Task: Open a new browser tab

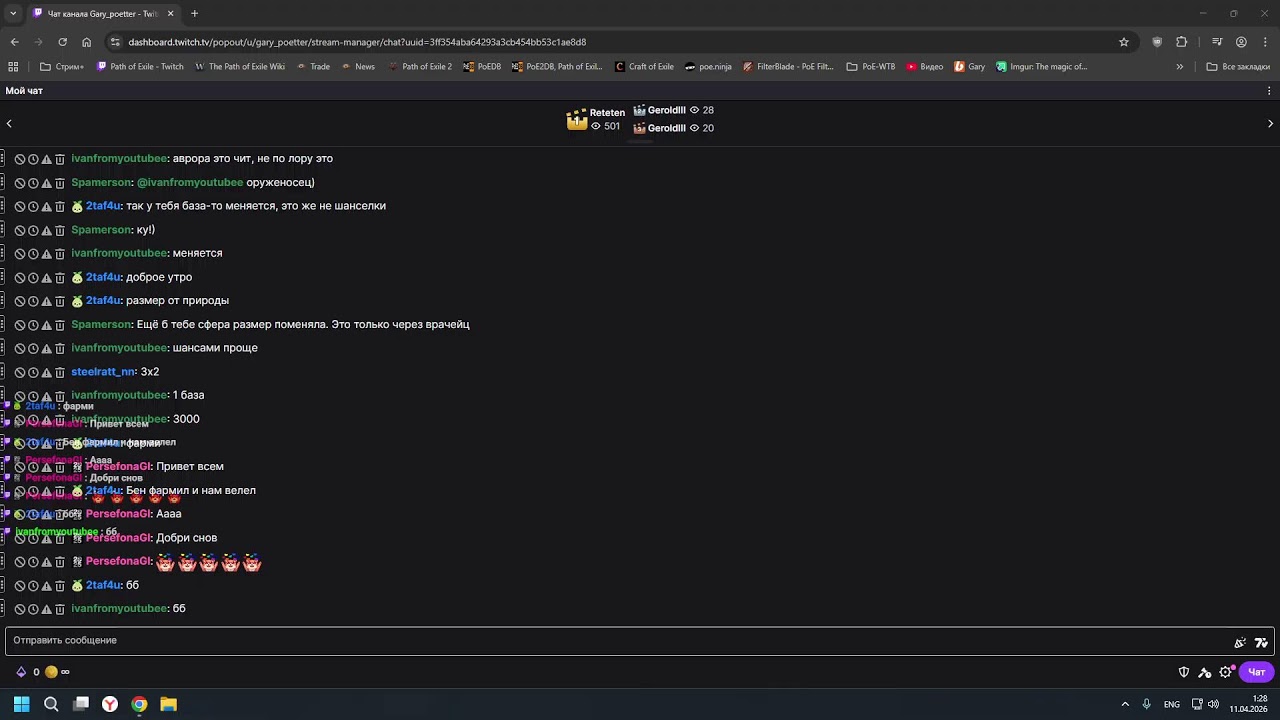Action: point(194,14)
